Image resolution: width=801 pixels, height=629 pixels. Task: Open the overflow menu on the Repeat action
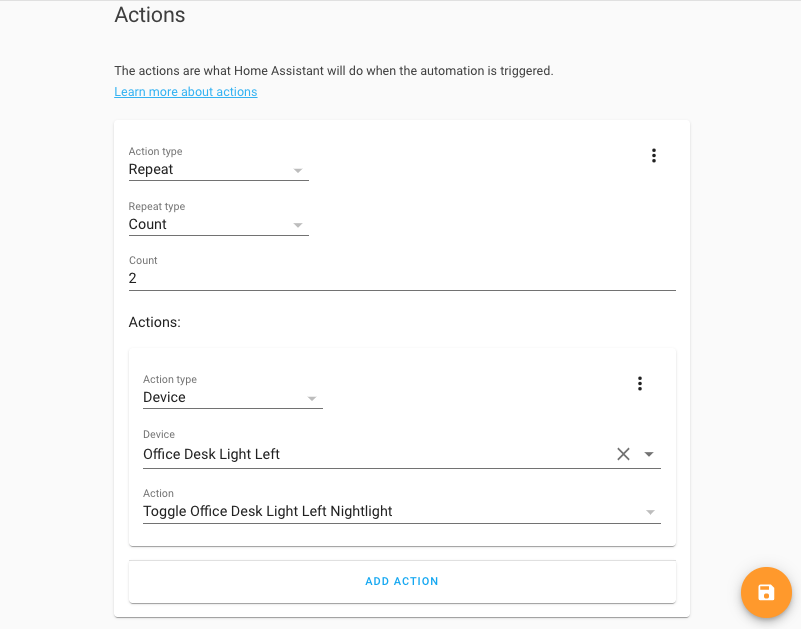(x=654, y=155)
